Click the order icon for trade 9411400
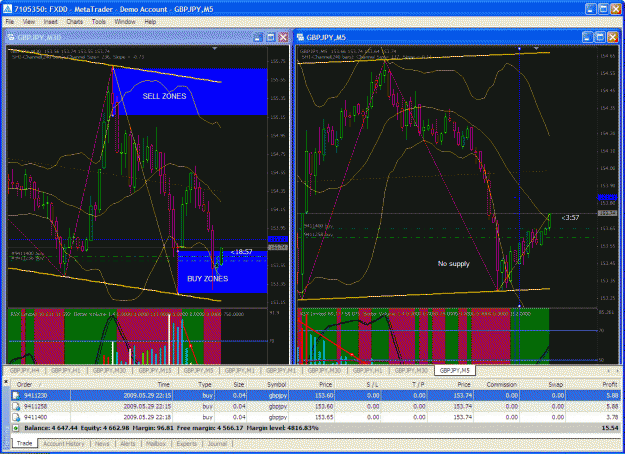The image size is (625, 454). (x=16, y=417)
